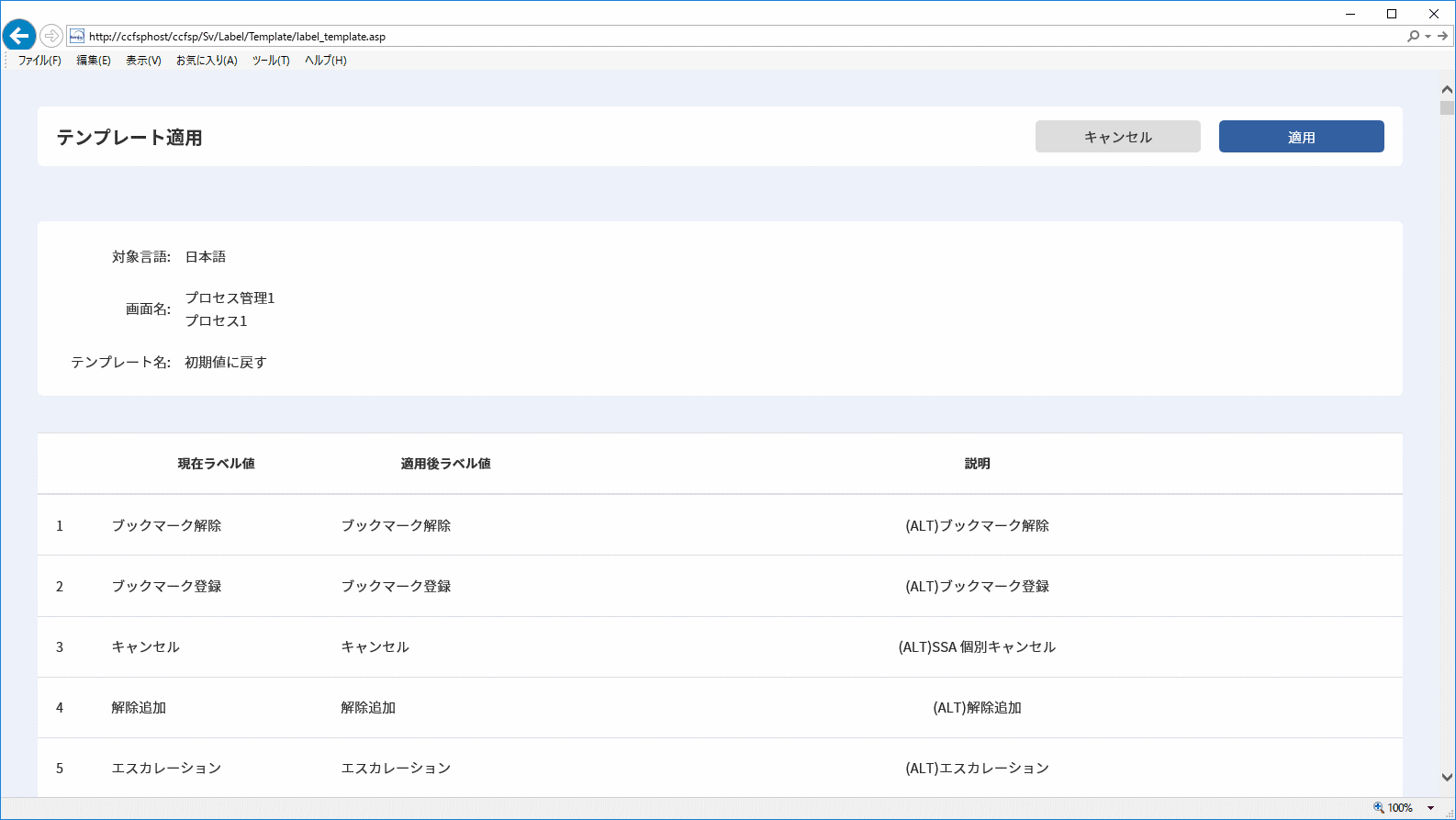
Task: Open the ヘルプ(H) menu
Action: pyautogui.click(x=326, y=61)
